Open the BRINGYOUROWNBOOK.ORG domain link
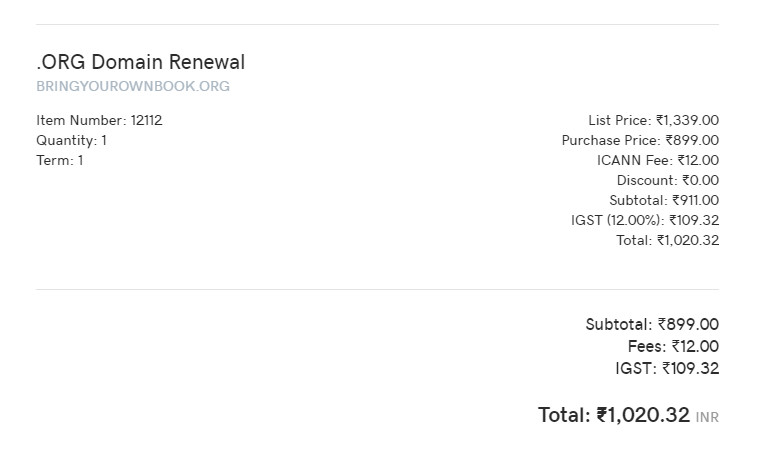The height and width of the screenshot is (456, 760). tap(133, 86)
